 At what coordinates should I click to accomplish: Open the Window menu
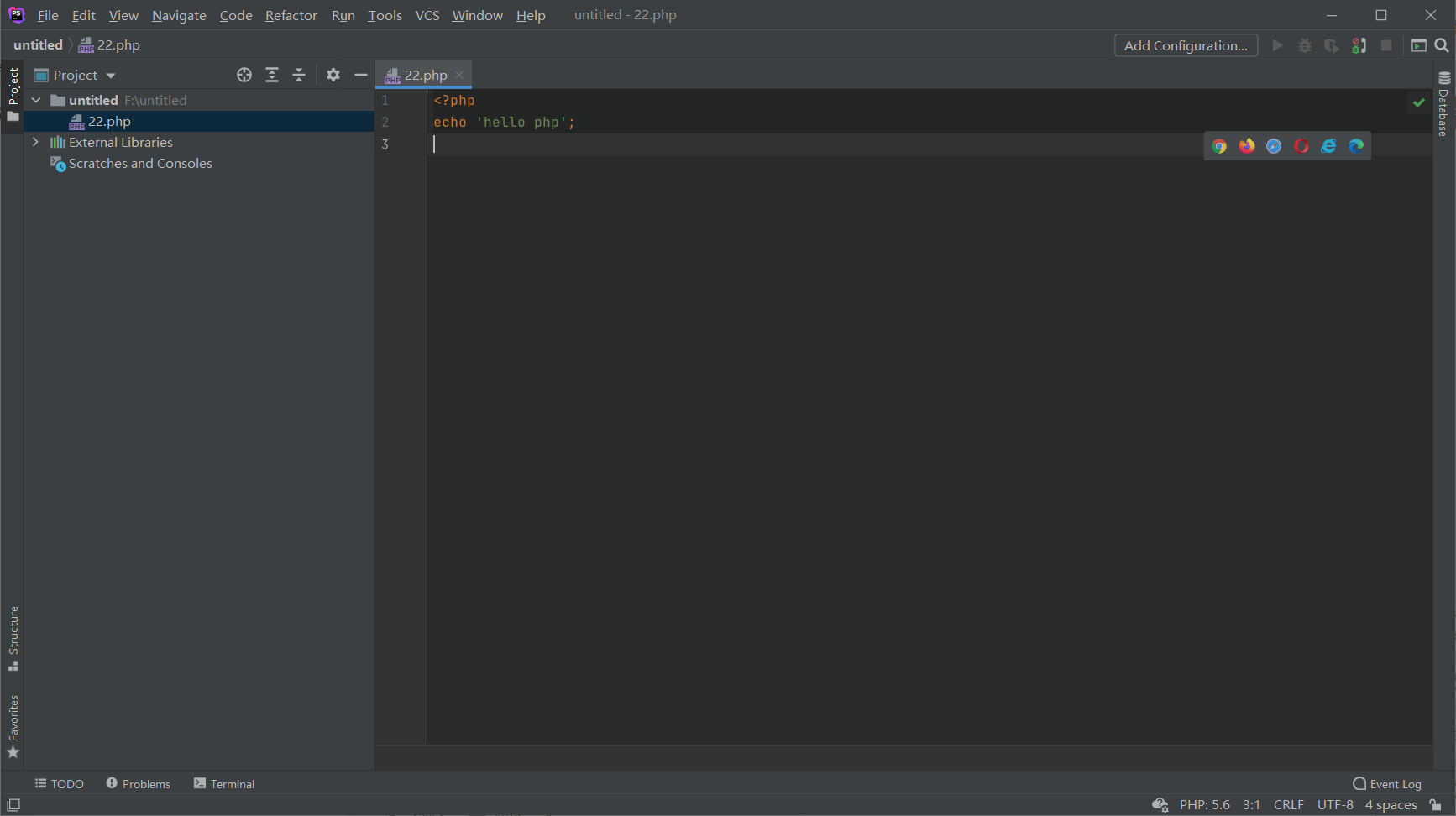(x=477, y=15)
